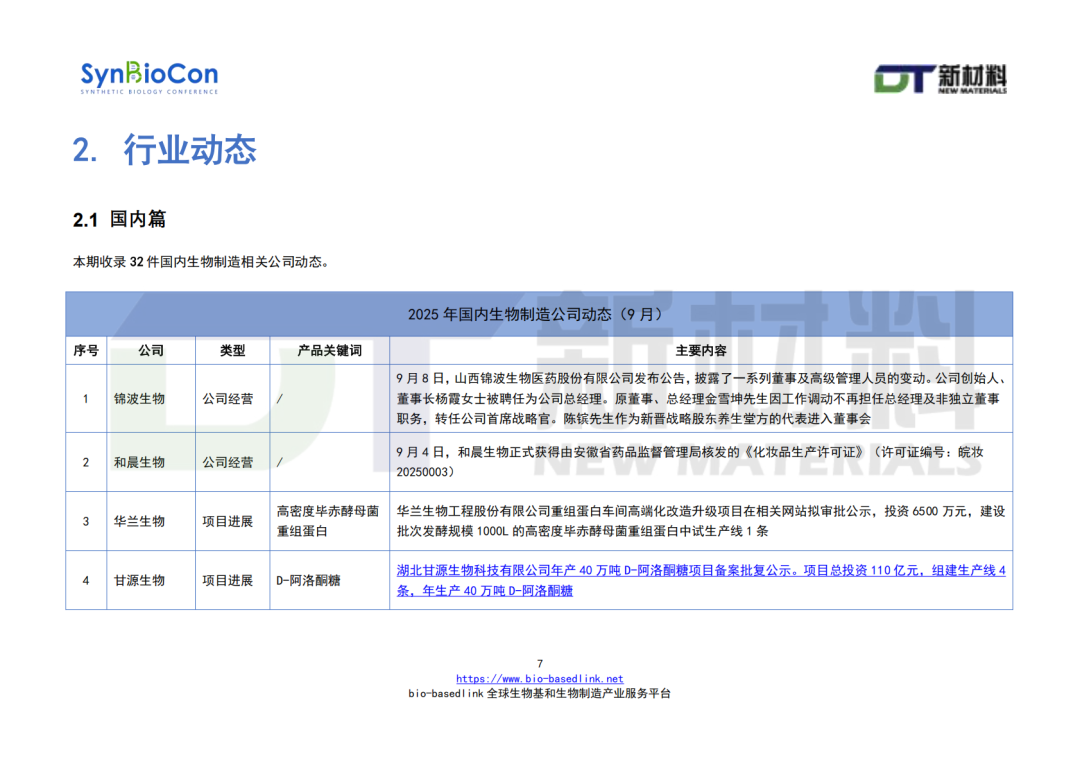Click 公司经营 in the 和晨生物 row
Screen dimensions: 1080x764
coord(227,462)
